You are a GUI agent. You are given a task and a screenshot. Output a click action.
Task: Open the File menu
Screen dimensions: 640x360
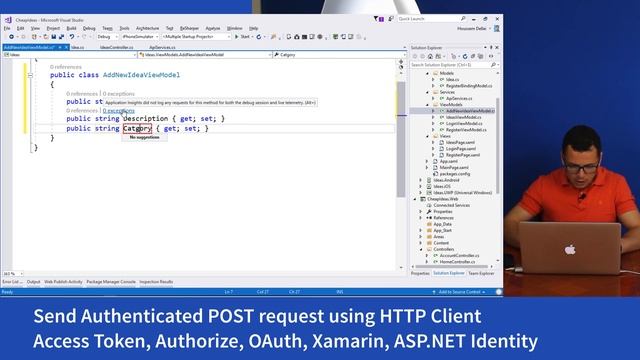pyautogui.click(x=7, y=29)
